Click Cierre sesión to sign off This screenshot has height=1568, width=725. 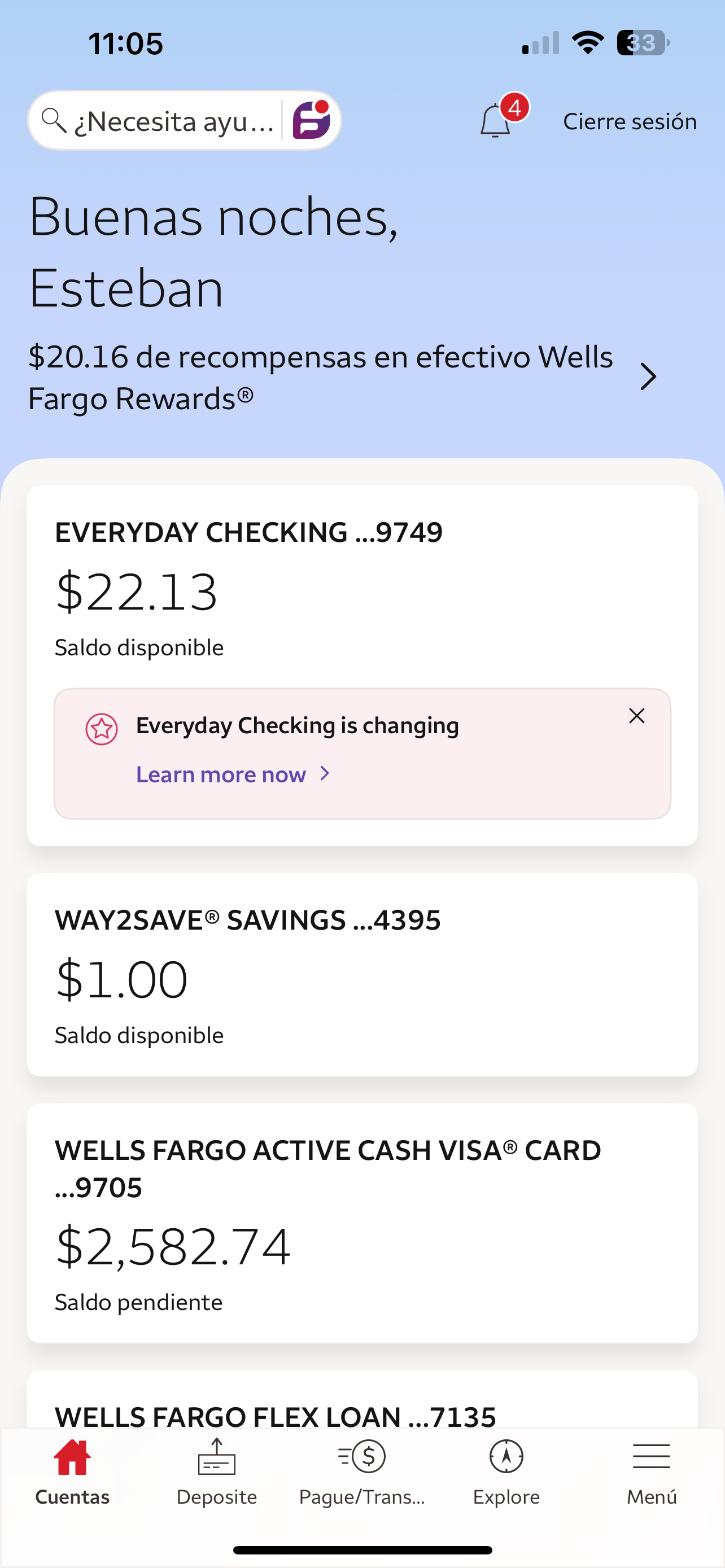(x=630, y=121)
